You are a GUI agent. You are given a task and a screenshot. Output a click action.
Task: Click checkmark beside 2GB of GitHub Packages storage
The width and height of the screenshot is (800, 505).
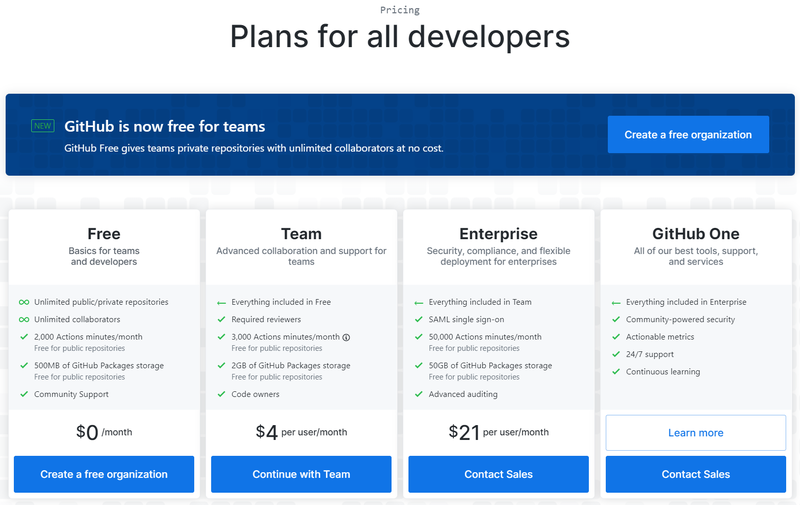(221, 365)
